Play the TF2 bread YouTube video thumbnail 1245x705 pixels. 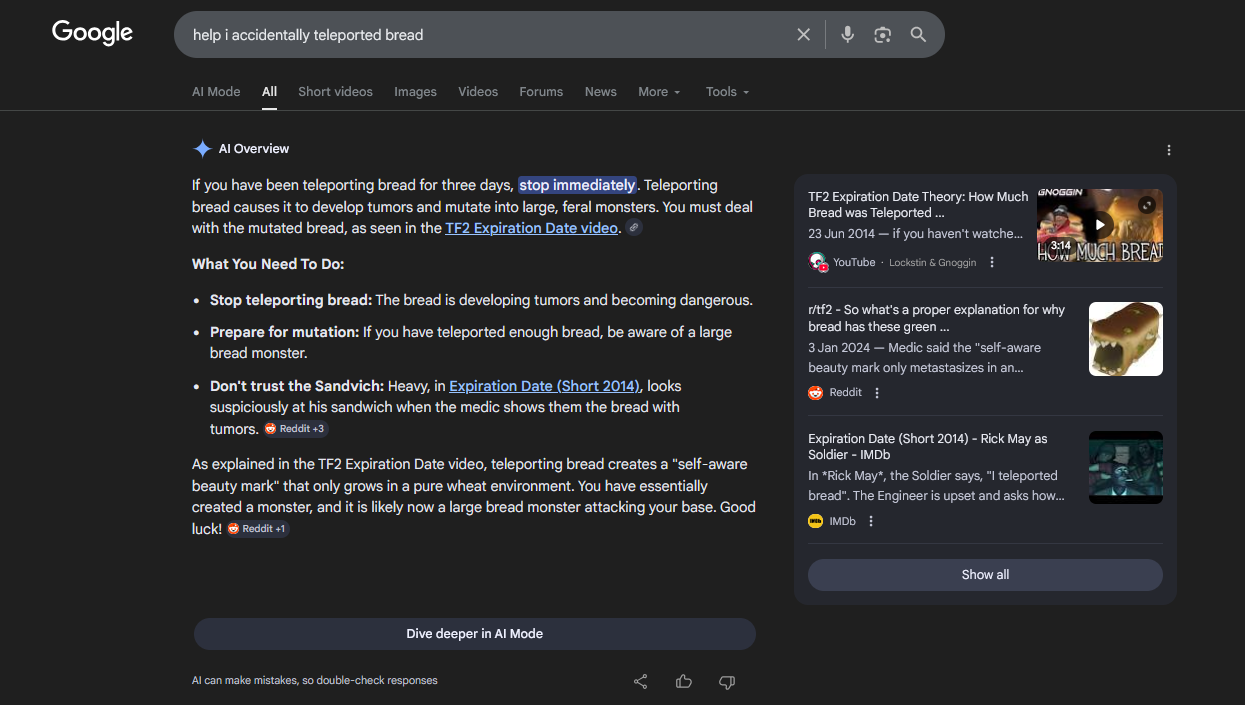pos(1099,225)
